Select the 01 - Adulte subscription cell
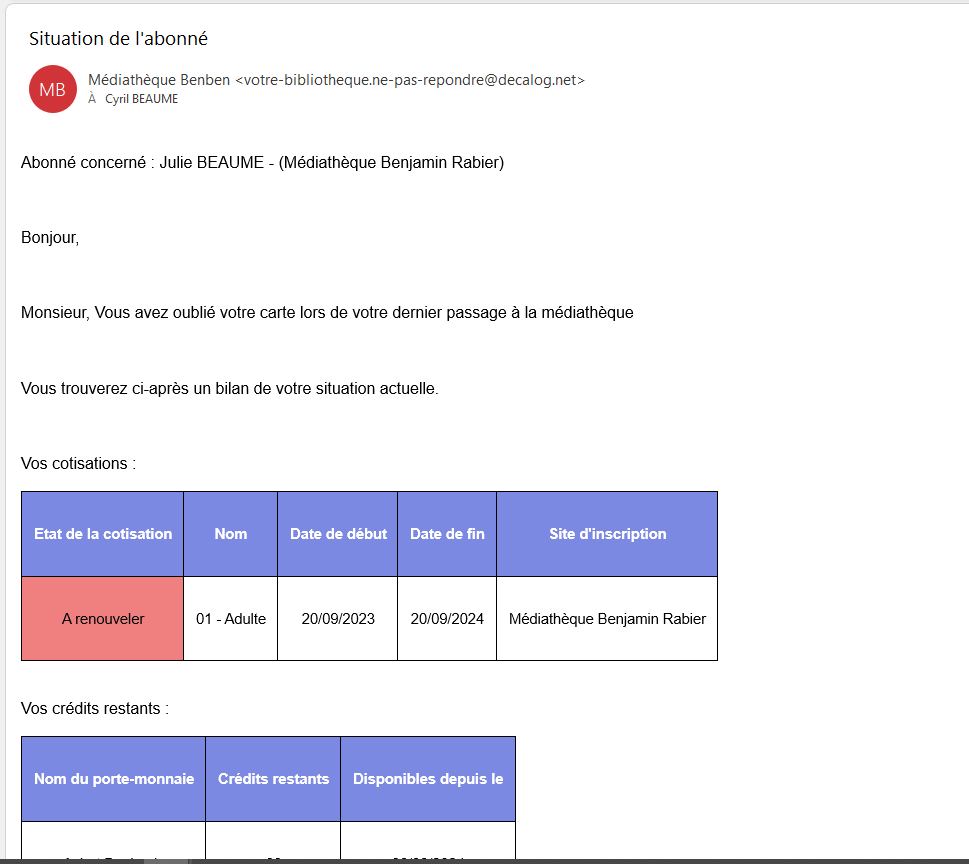Screen dimensions: 969x864 pos(230,618)
